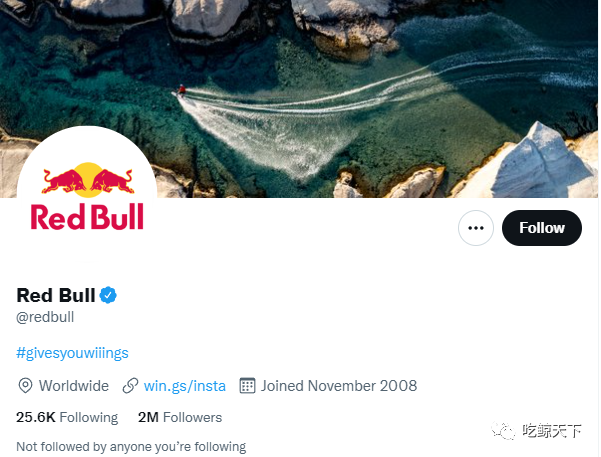Click the location pin icon

(x=25, y=386)
